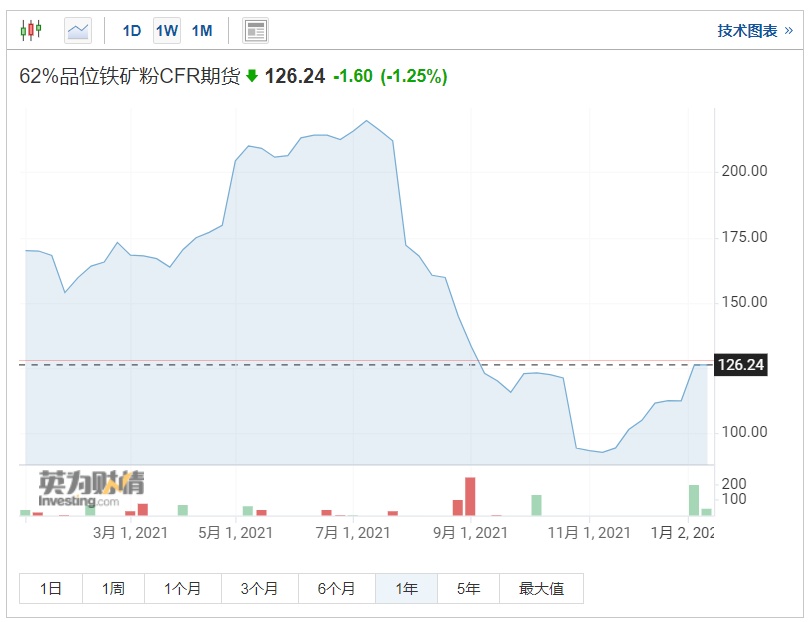Click the green down arrow price indicator
This screenshot has height=622, width=808.
coord(252,76)
